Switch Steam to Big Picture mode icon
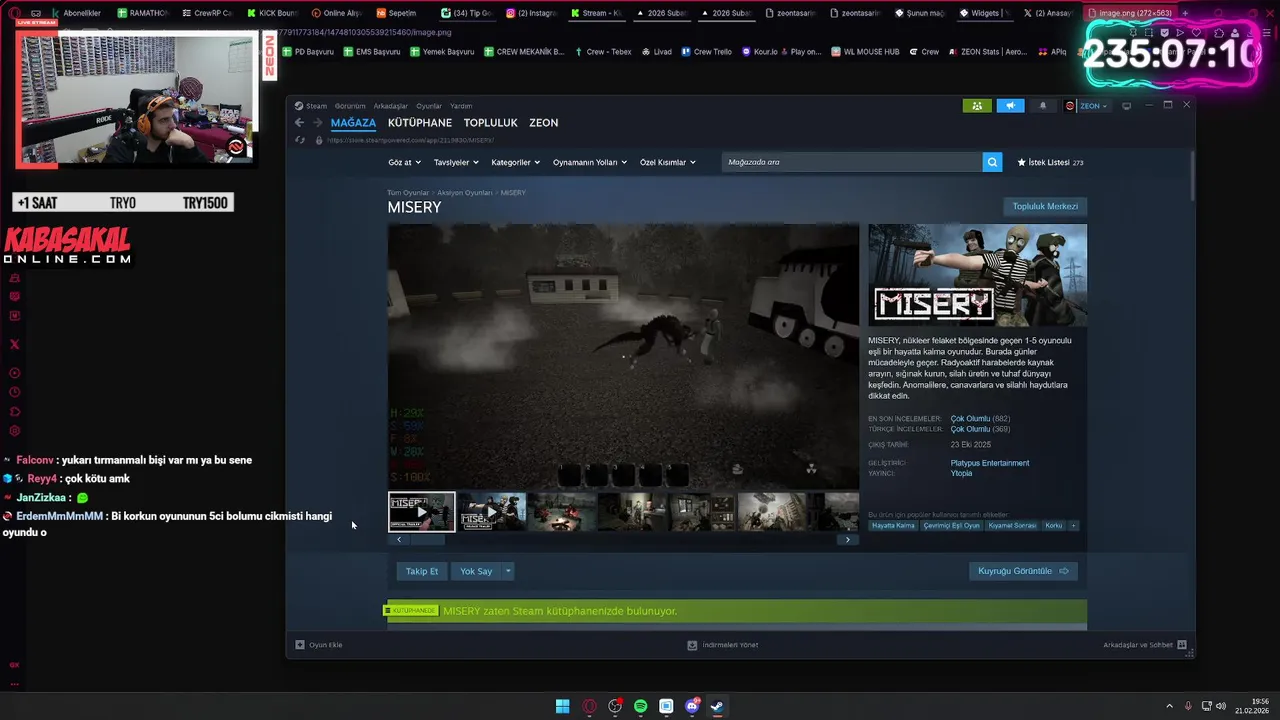The image size is (1280, 720). 1127,106
